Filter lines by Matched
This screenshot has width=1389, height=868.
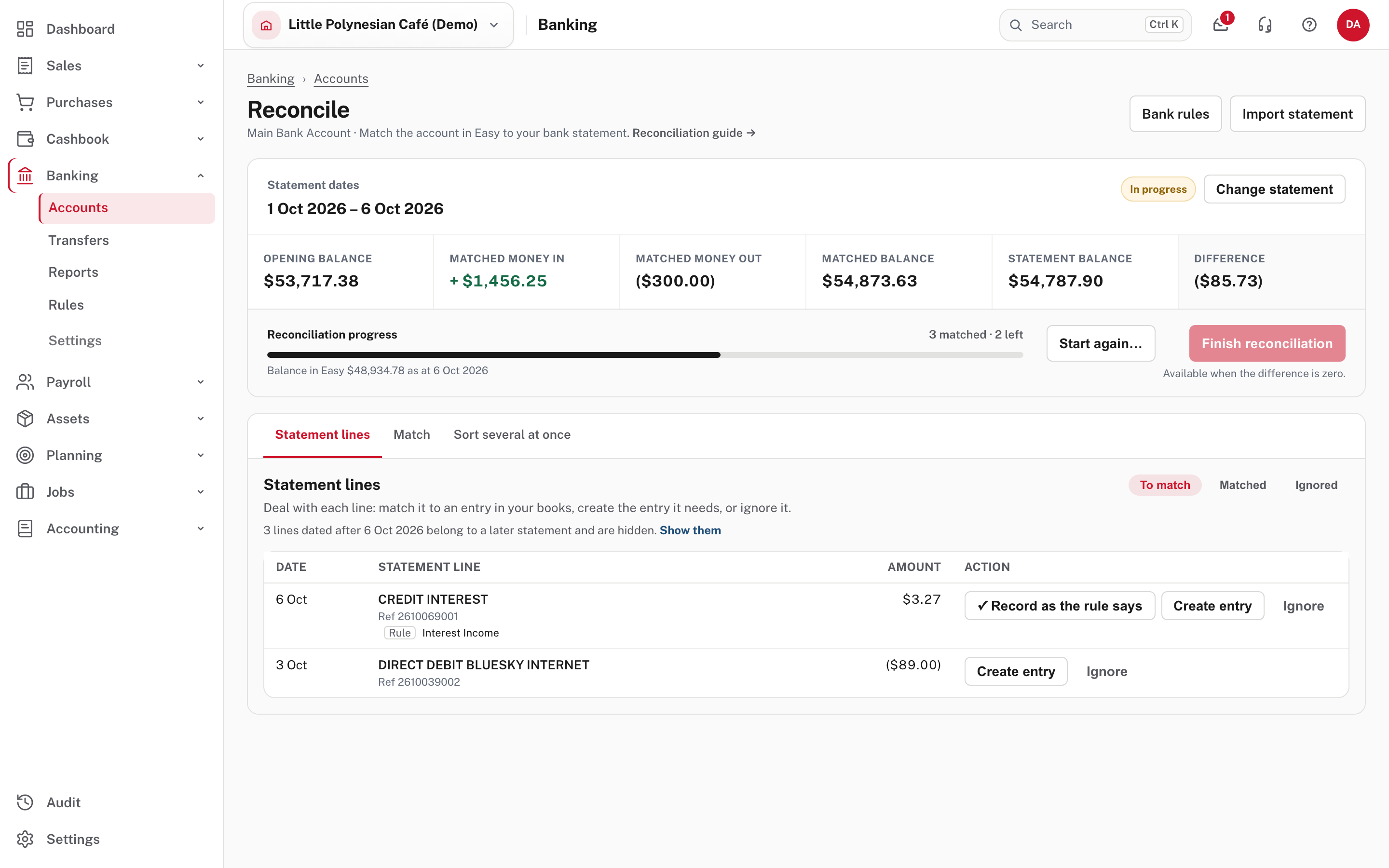coord(1243,485)
